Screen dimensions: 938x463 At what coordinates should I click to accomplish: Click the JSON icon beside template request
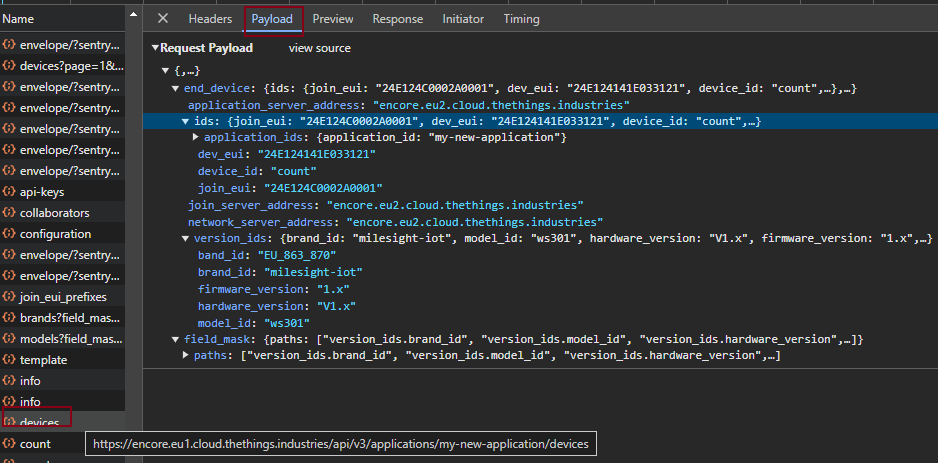pyautogui.click(x=9, y=360)
